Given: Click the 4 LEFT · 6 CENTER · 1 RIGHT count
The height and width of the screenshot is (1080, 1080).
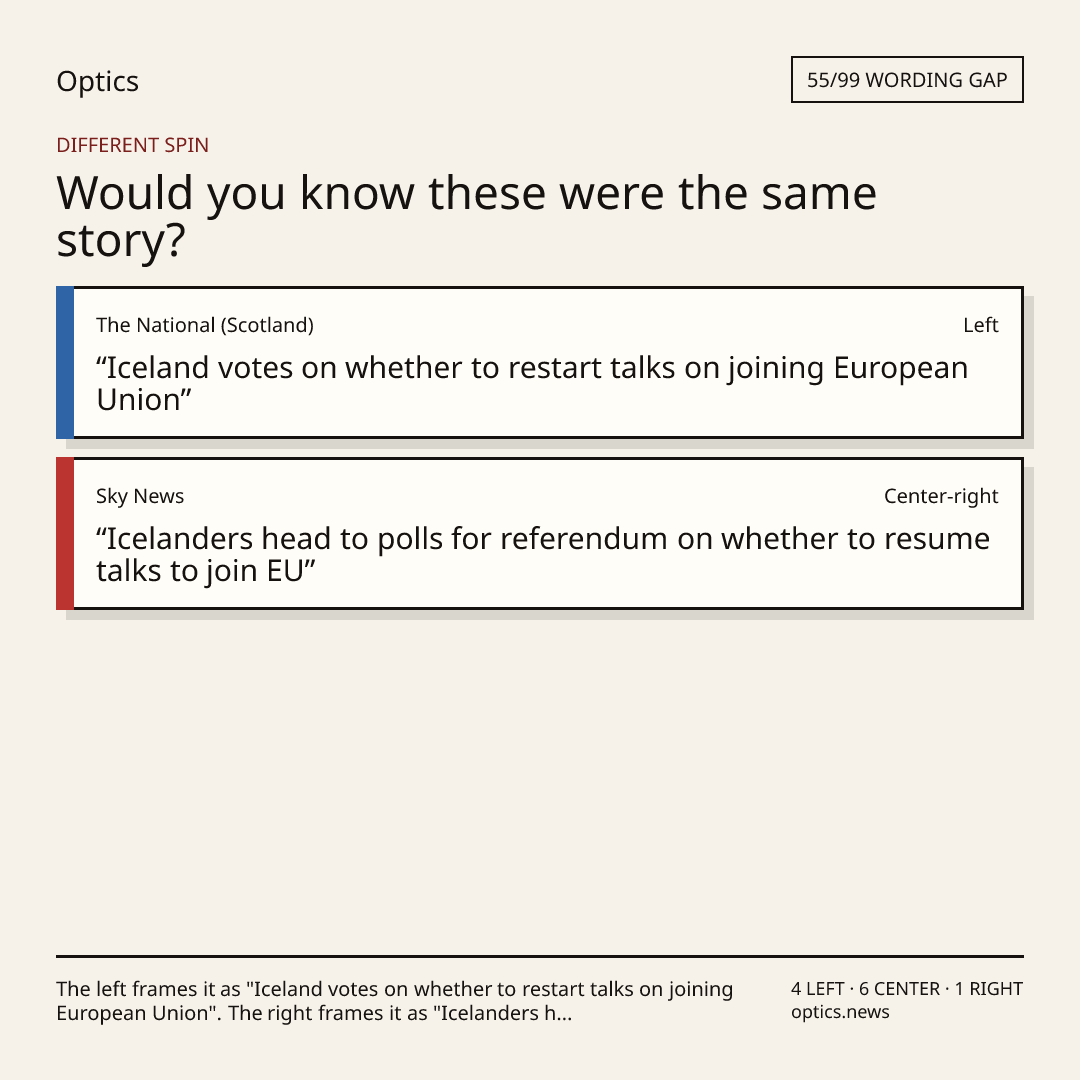Looking at the screenshot, I should 906,989.
